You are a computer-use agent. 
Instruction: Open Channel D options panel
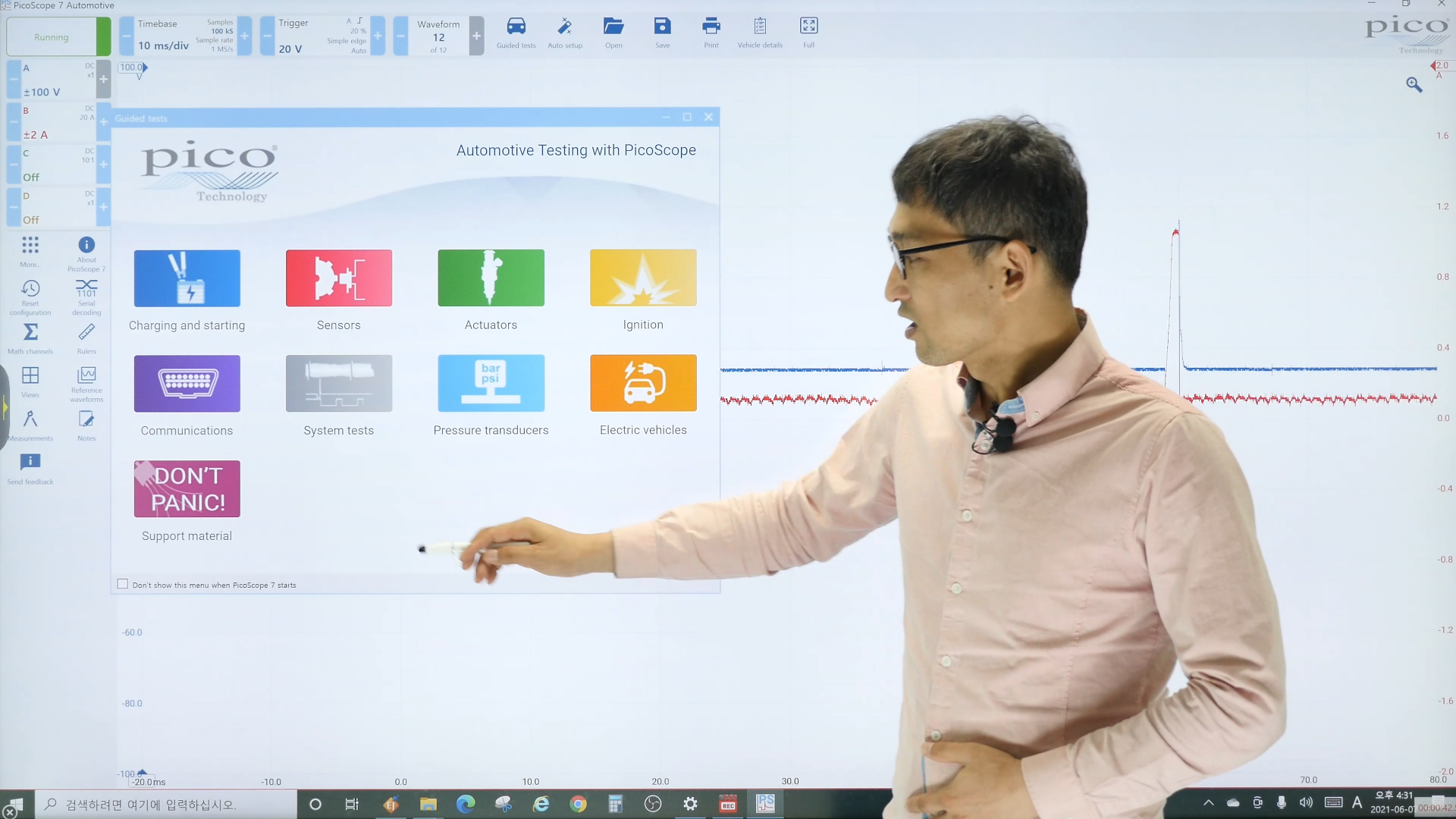(58, 207)
